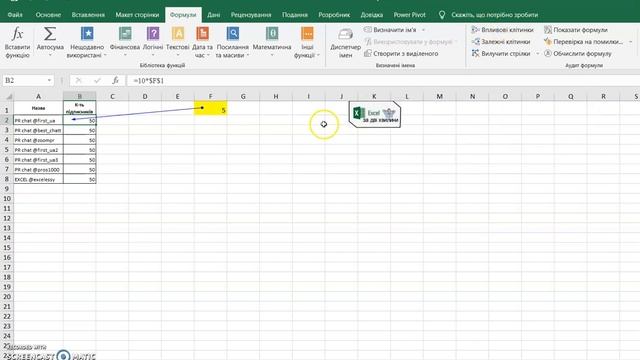Switch to the Review tab
The width and height of the screenshot is (640, 360).
(x=251, y=15)
